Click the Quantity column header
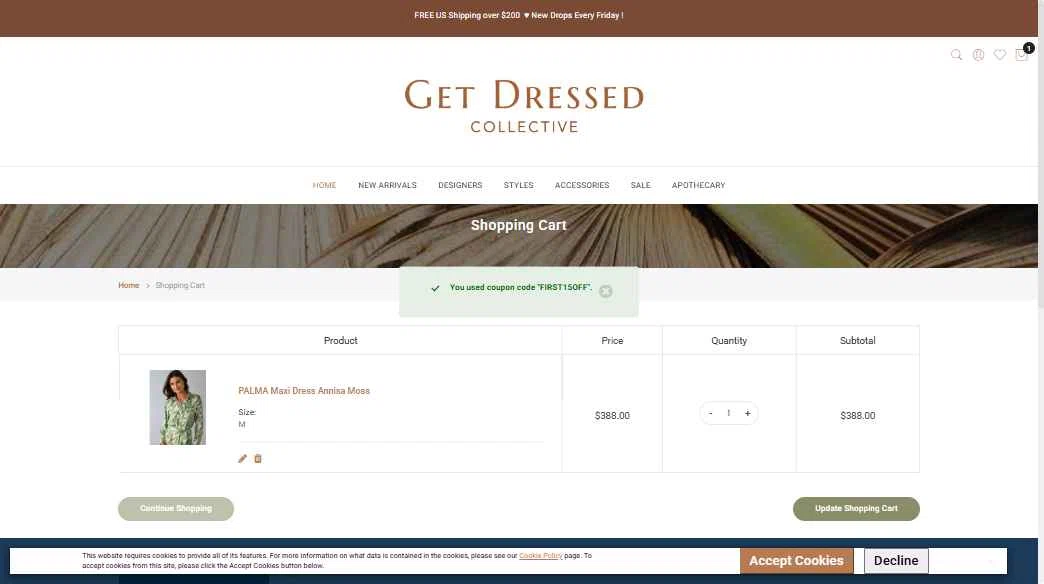1044x584 pixels. (729, 340)
